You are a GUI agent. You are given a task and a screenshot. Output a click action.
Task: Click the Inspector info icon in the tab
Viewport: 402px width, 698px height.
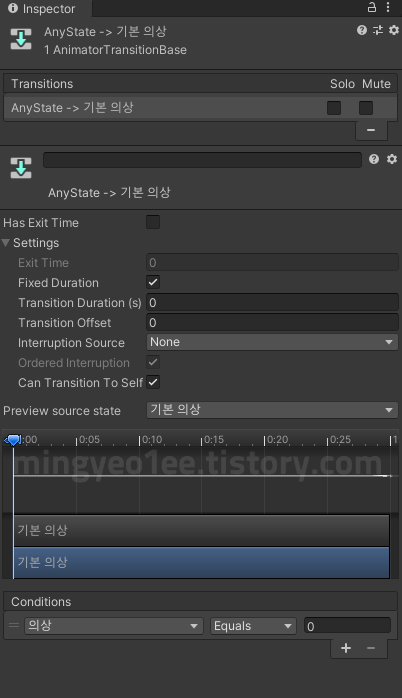click(13, 8)
